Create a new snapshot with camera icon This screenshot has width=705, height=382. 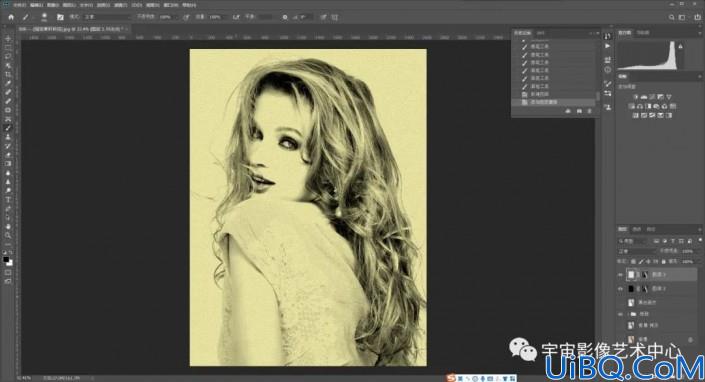click(579, 111)
